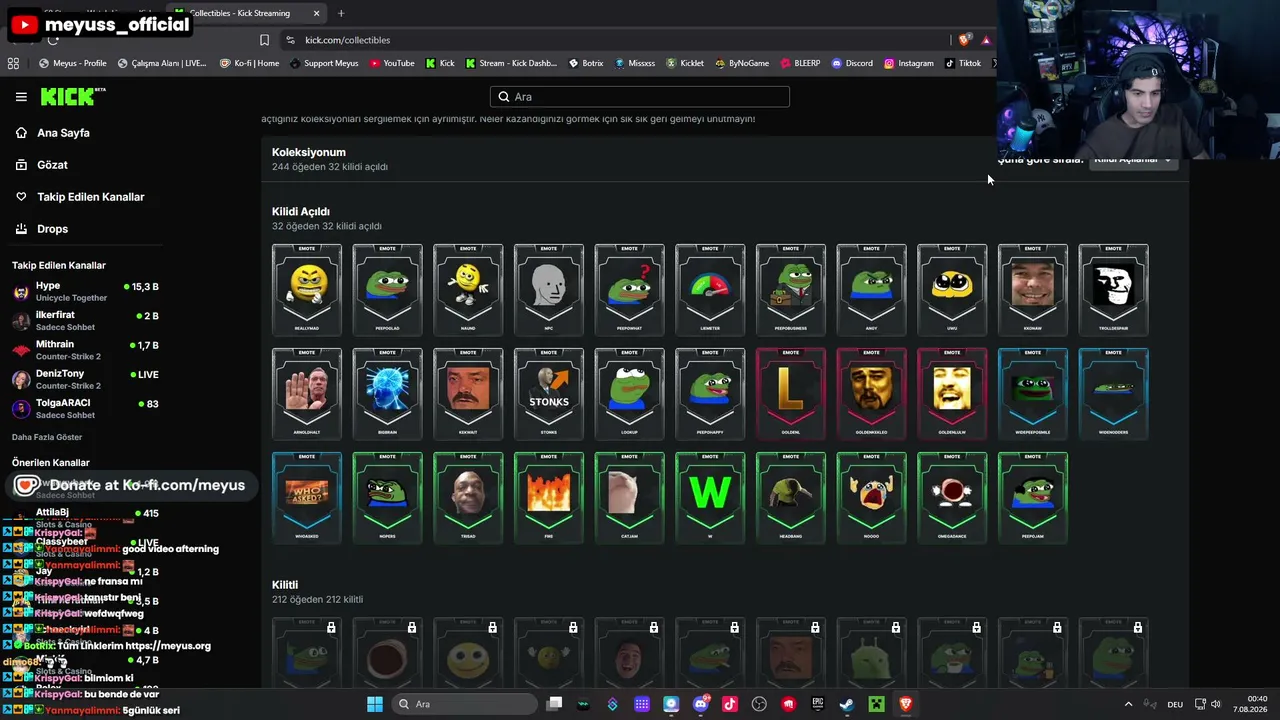
Task: Select the NOPERS emote card
Action: click(387, 498)
